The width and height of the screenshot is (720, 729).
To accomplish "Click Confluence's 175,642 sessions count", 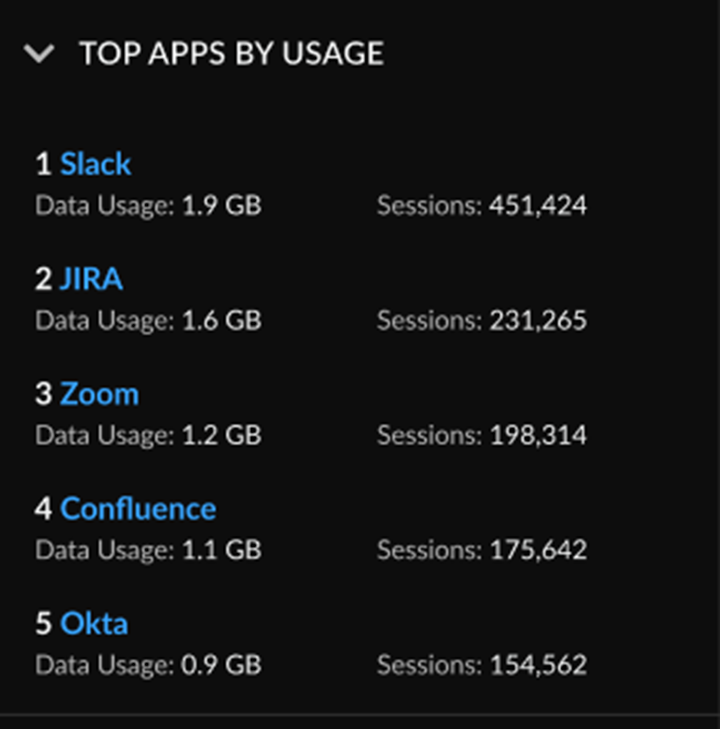I will click(x=537, y=550).
